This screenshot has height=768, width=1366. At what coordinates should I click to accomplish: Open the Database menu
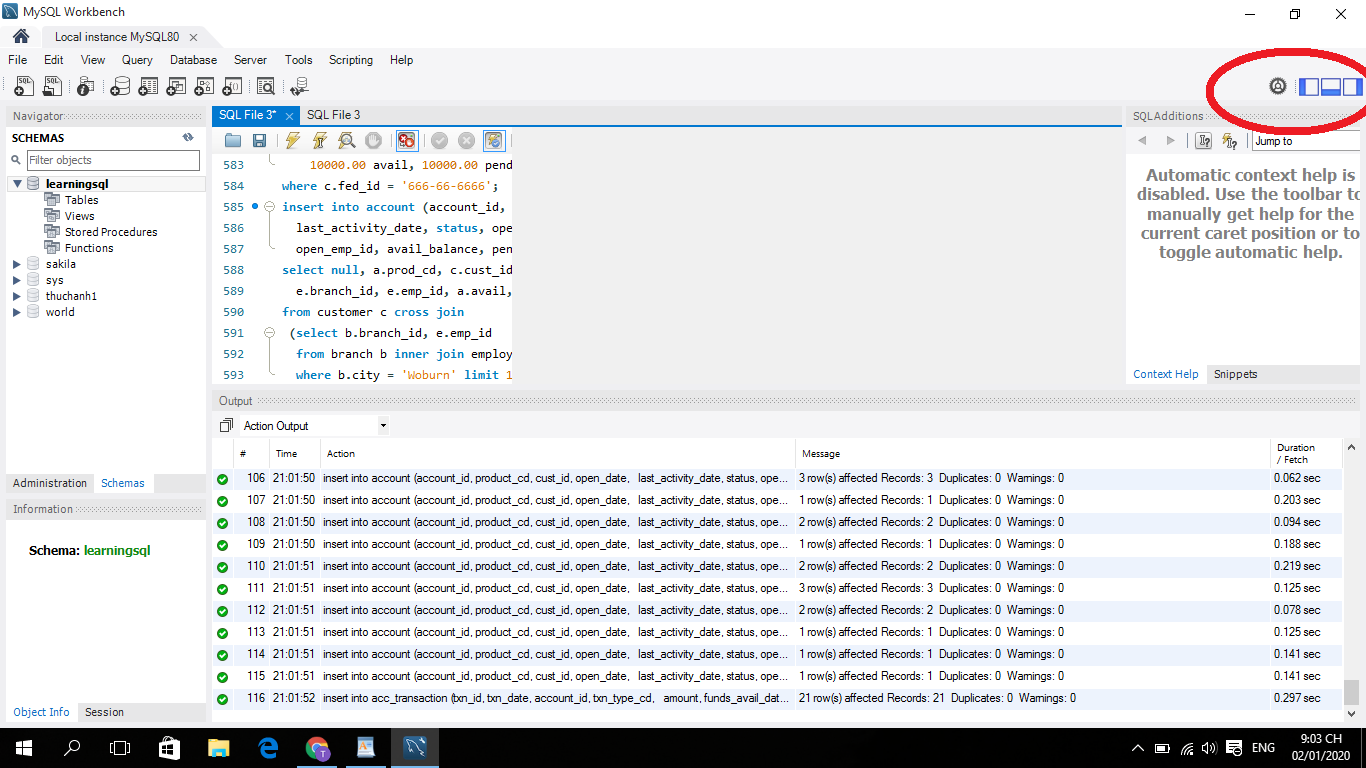point(193,60)
